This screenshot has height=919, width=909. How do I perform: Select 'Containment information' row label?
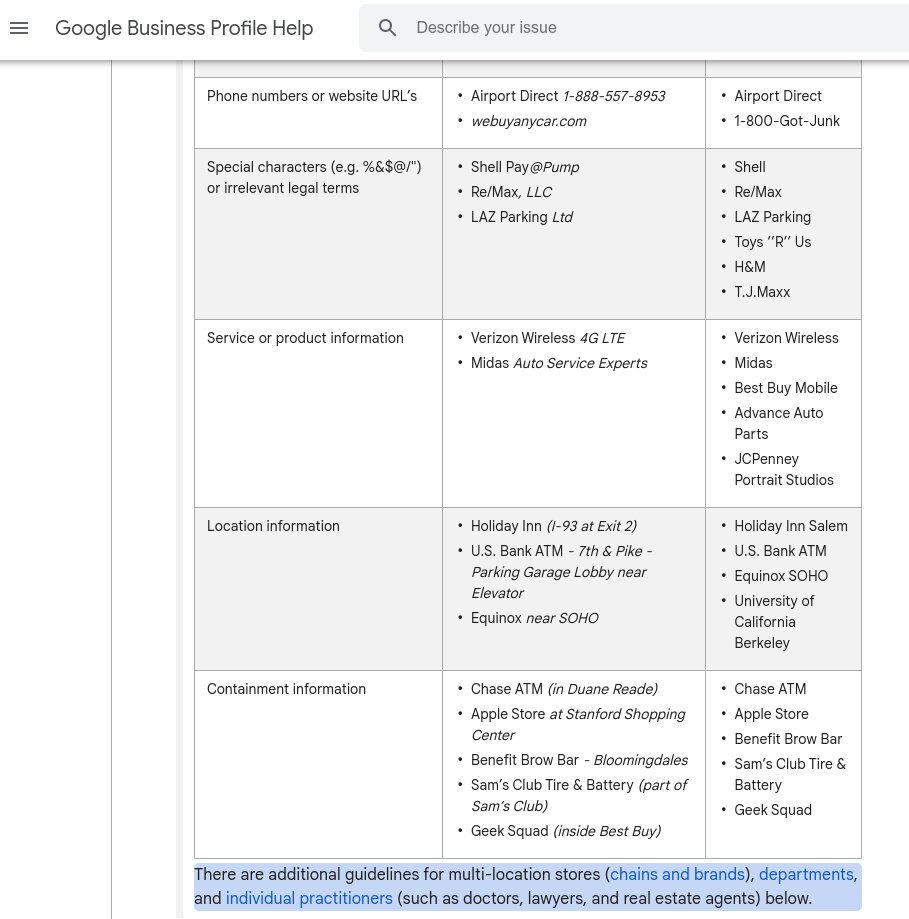click(286, 689)
